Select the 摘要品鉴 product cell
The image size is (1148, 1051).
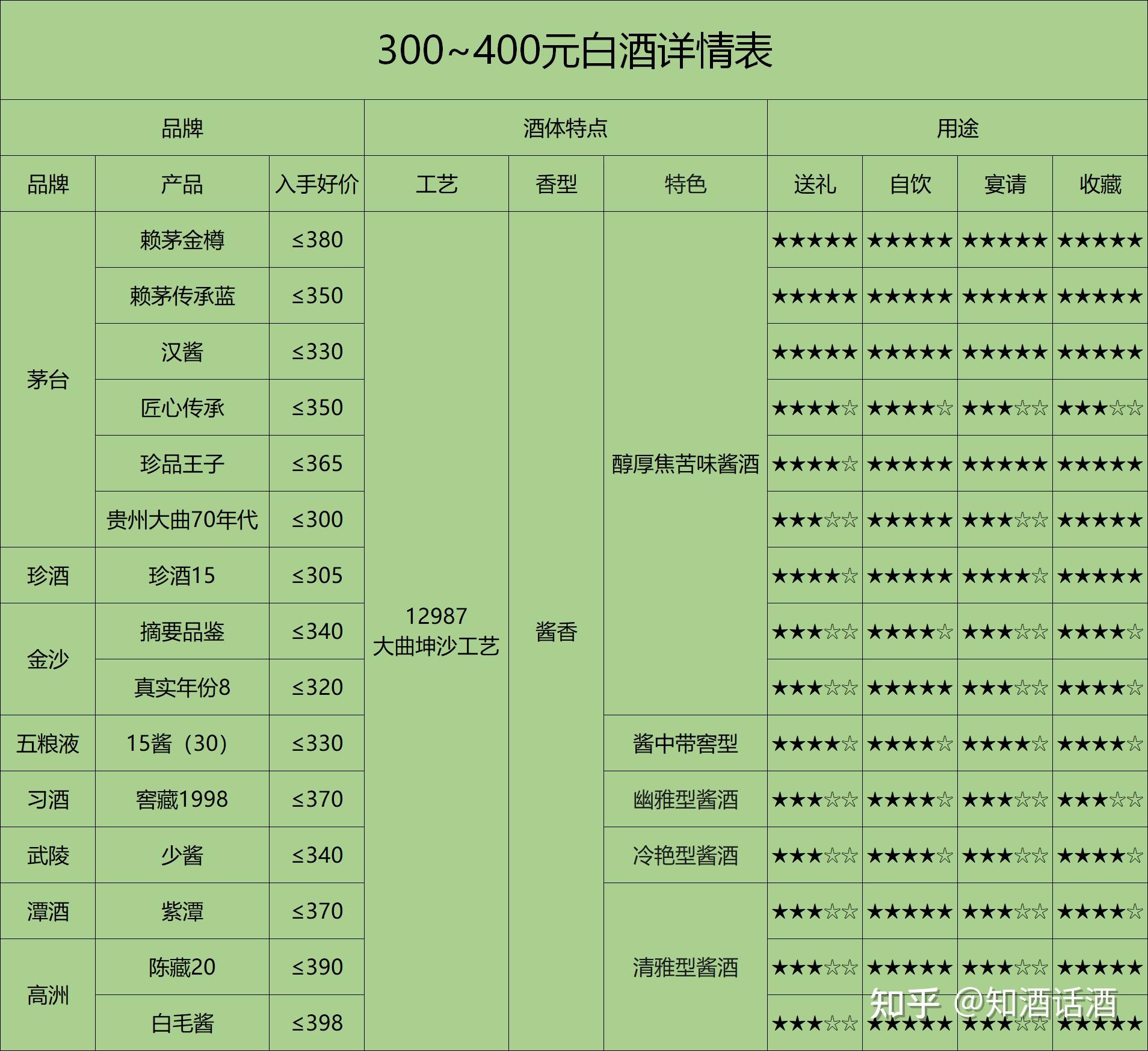pyautogui.click(x=182, y=631)
